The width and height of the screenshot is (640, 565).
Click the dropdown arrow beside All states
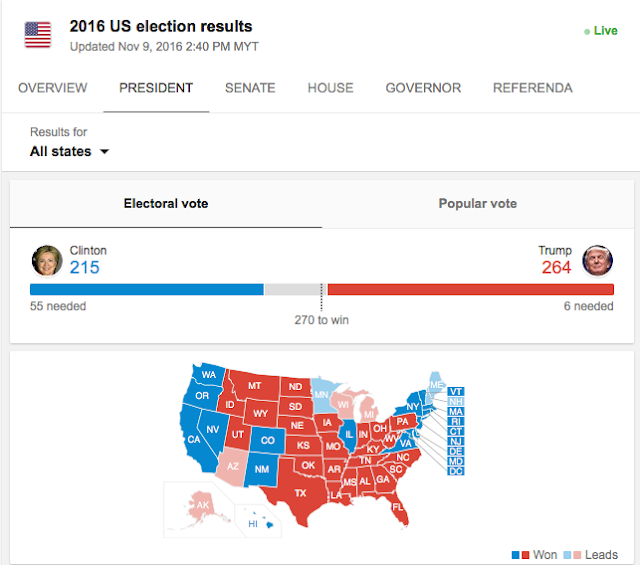tap(105, 152)
